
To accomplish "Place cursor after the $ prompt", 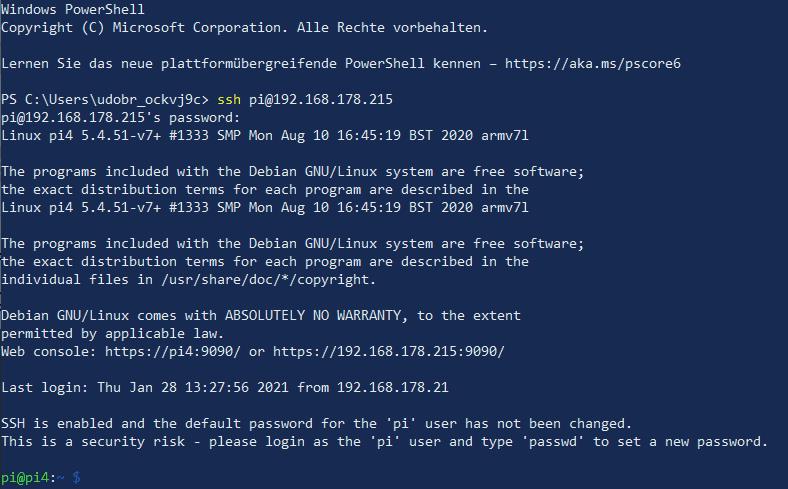I will click(x=88, y=478).
